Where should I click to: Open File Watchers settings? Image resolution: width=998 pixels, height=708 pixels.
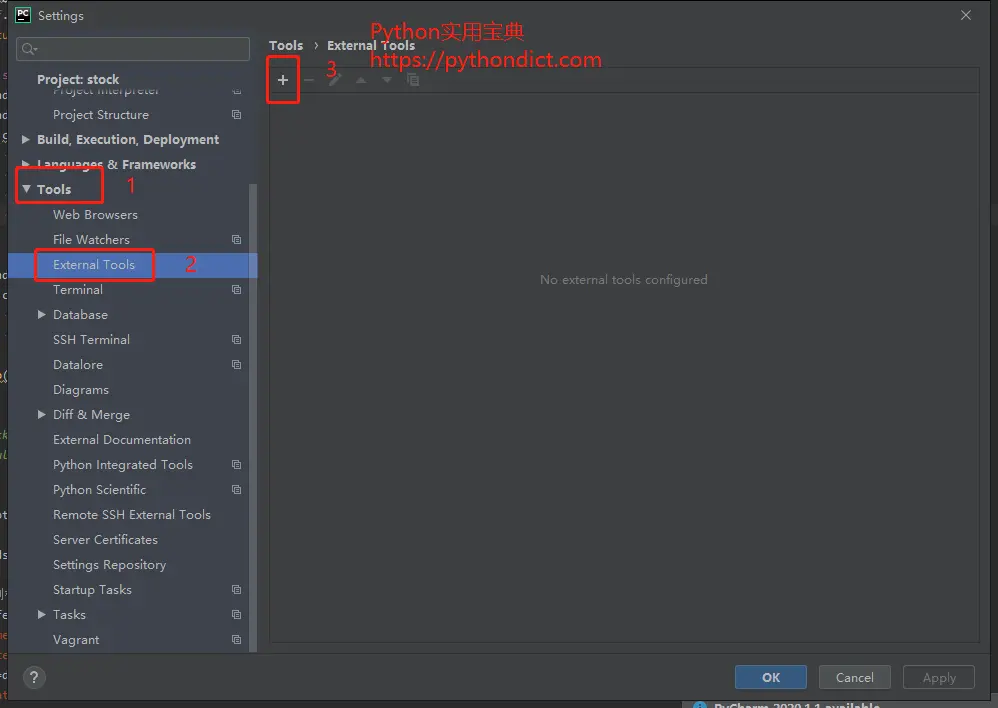[x=92, y=239]
